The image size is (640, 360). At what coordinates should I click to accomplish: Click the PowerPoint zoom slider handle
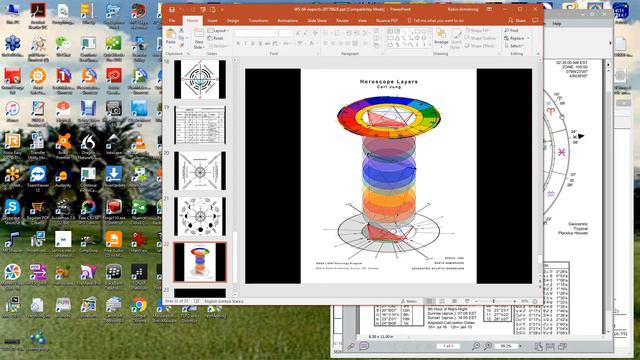[x=493, y=301]
